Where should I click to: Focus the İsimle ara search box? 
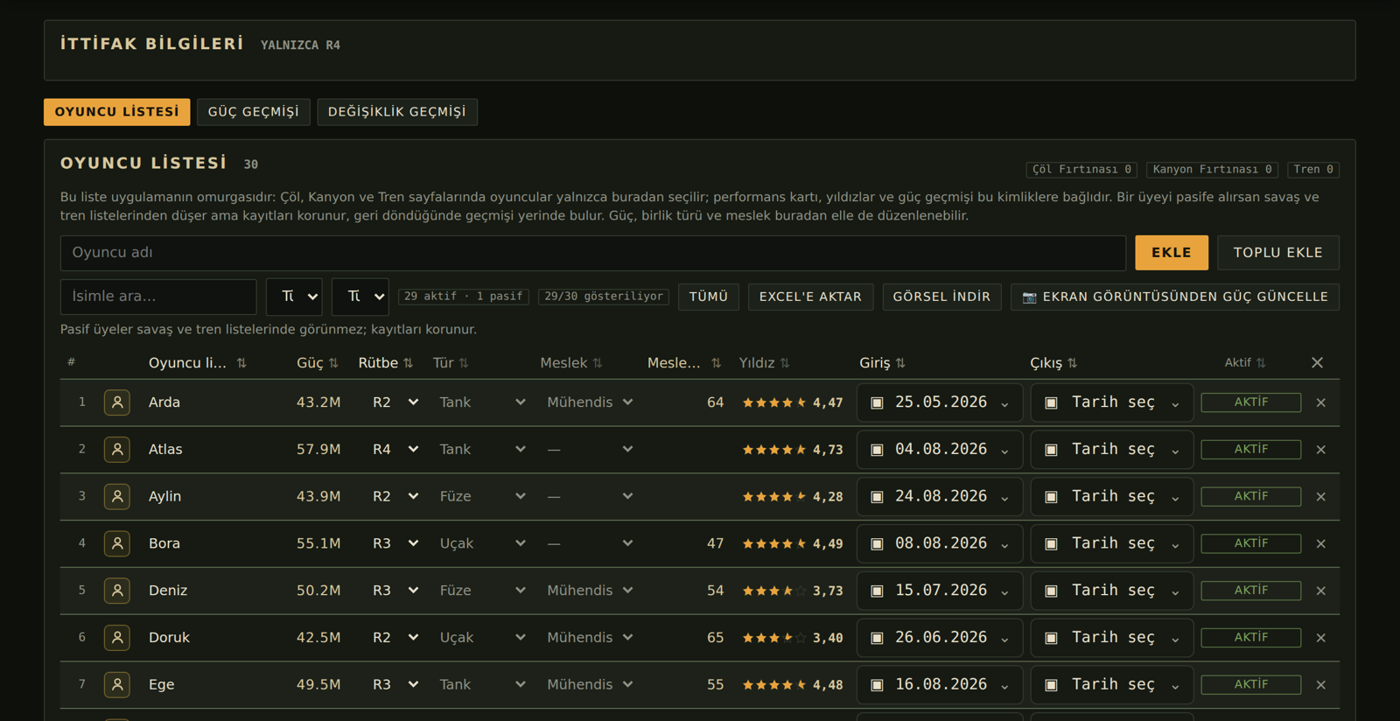[x=158, y=296]
